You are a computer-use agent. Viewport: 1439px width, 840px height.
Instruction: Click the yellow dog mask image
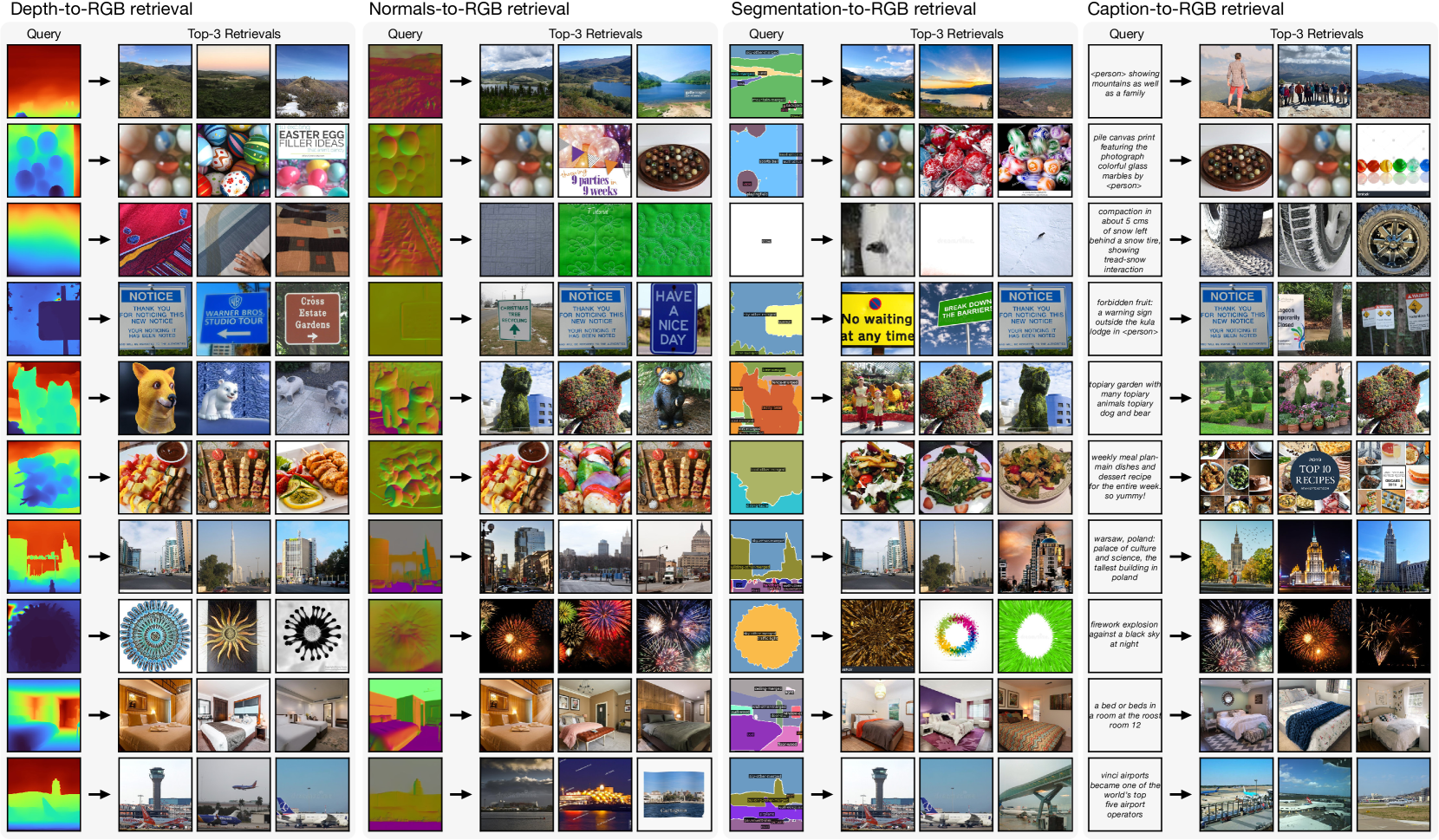point(155,398)
